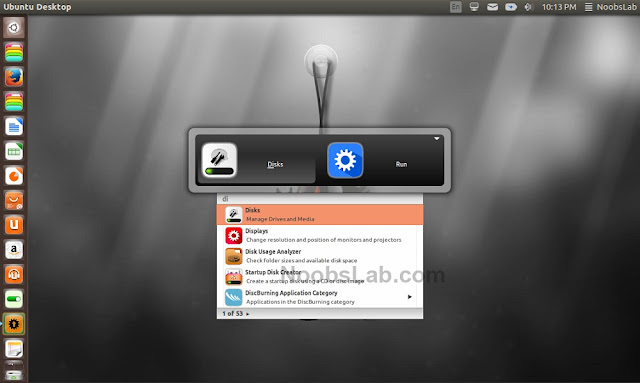The image size is (640, 383).
Task: Click the DiscBurning category icon
Action: [x=233, y=297]
